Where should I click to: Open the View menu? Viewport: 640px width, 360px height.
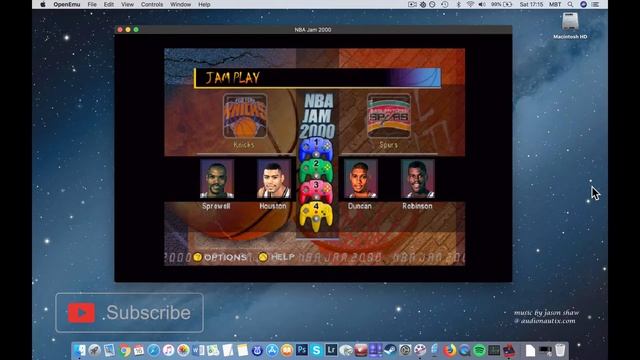point(127,4)
